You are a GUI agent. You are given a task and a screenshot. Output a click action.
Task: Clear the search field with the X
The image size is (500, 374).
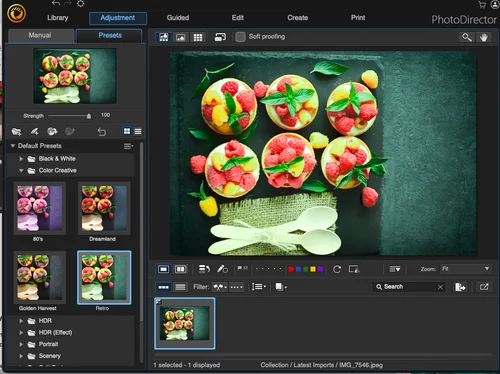[x=440, y=287]
